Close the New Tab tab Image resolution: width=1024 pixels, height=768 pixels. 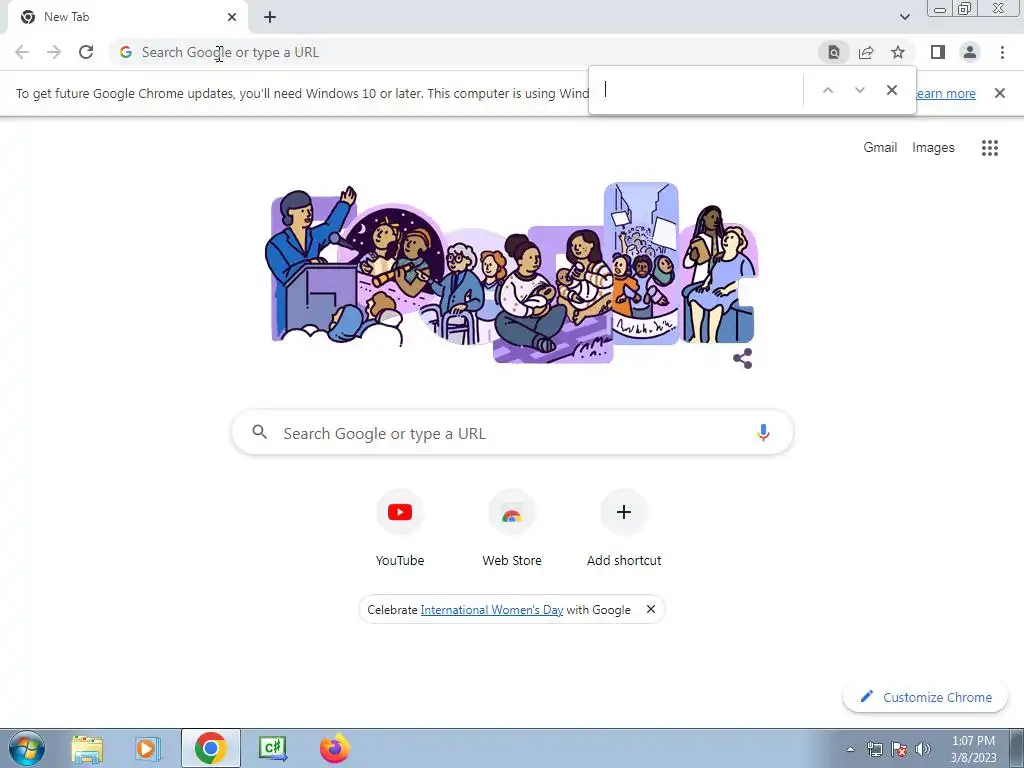[232, 17]
